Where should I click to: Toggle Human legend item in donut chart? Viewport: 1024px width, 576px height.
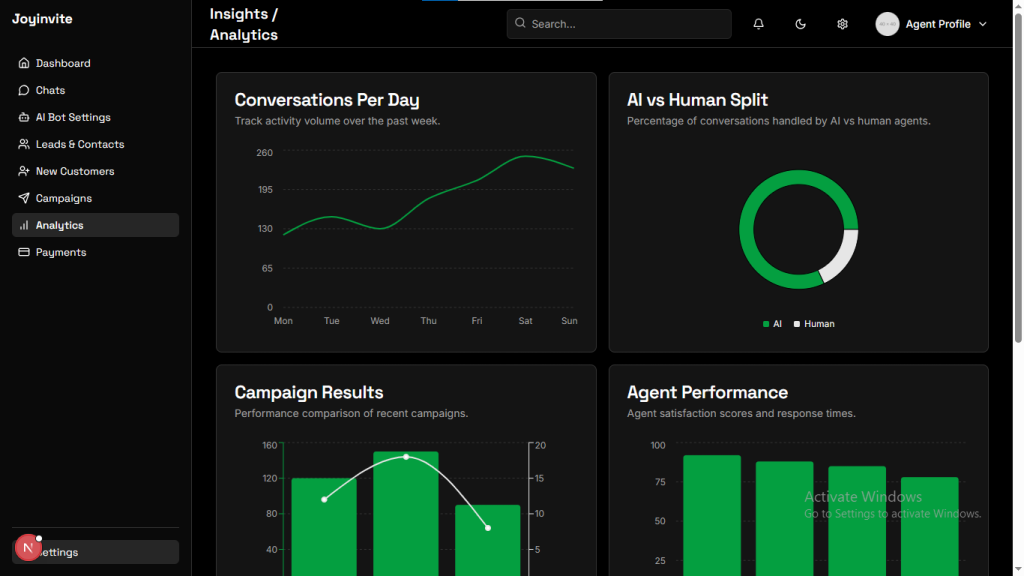[814, 324]
